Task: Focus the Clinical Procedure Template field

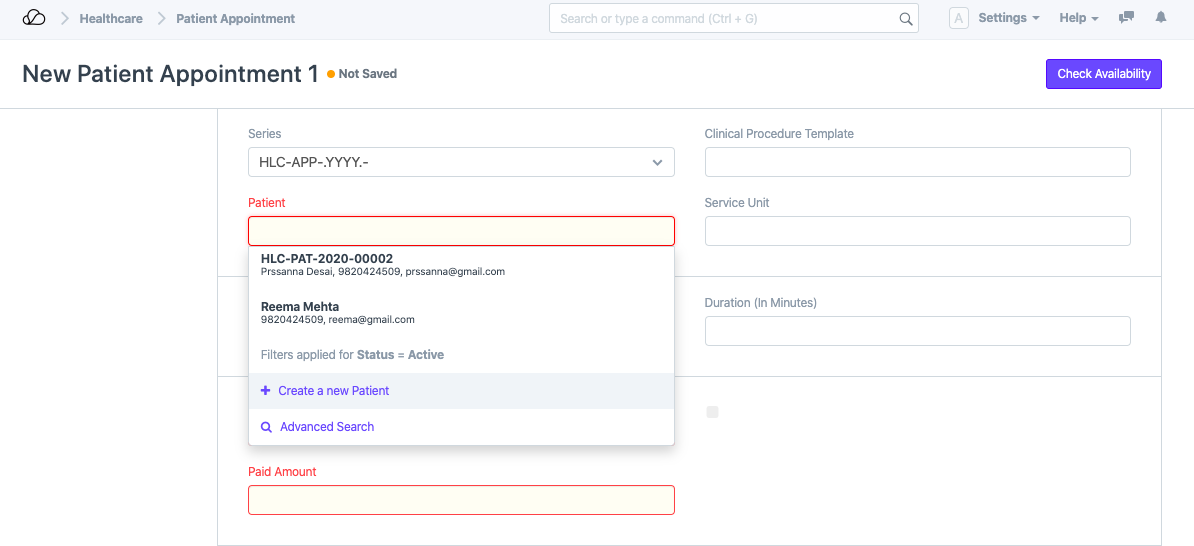Action: [917, 162]
